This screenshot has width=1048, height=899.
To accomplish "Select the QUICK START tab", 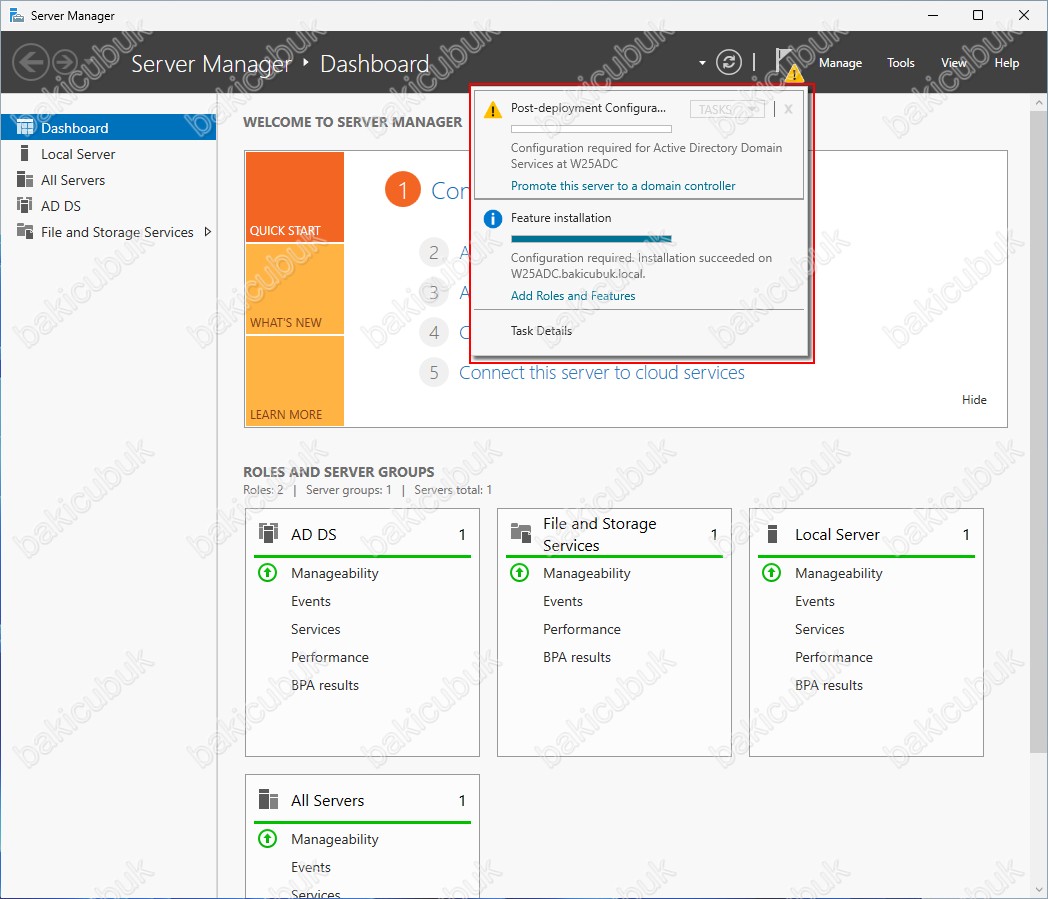I will click(295, 197).
